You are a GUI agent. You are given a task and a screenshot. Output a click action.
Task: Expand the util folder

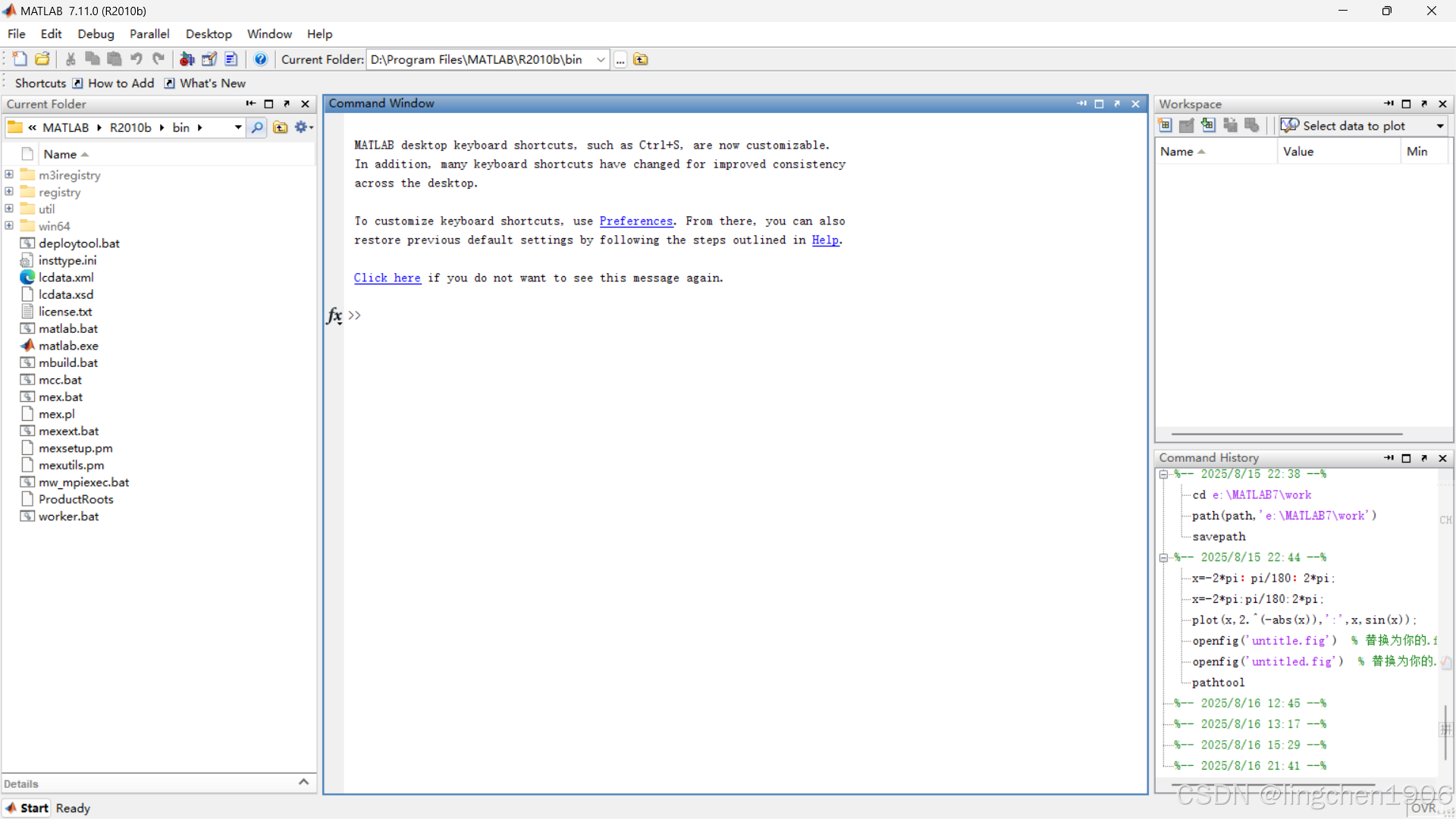(x=9, y=209)
